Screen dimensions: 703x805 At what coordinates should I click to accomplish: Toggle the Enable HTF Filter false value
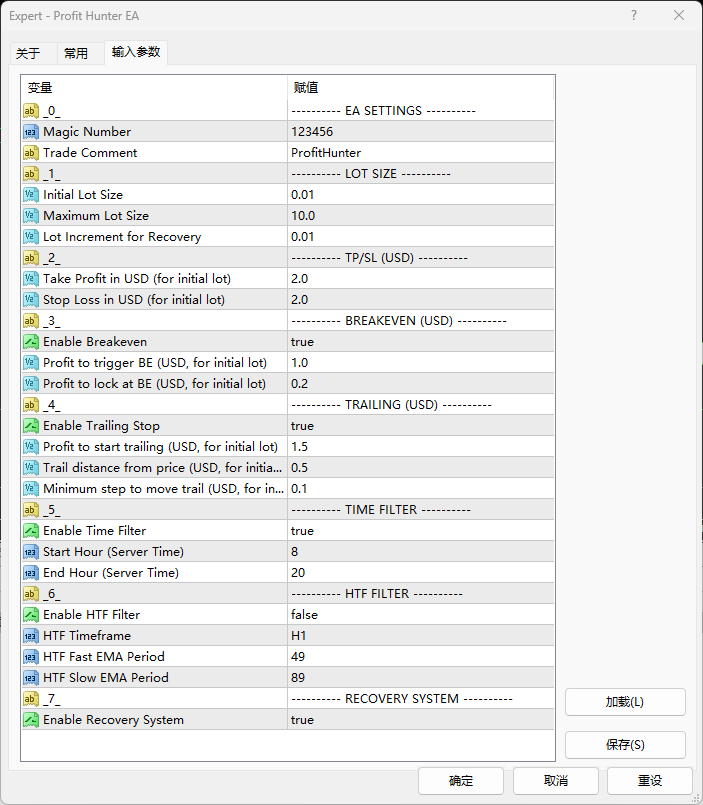coord(420,615)
